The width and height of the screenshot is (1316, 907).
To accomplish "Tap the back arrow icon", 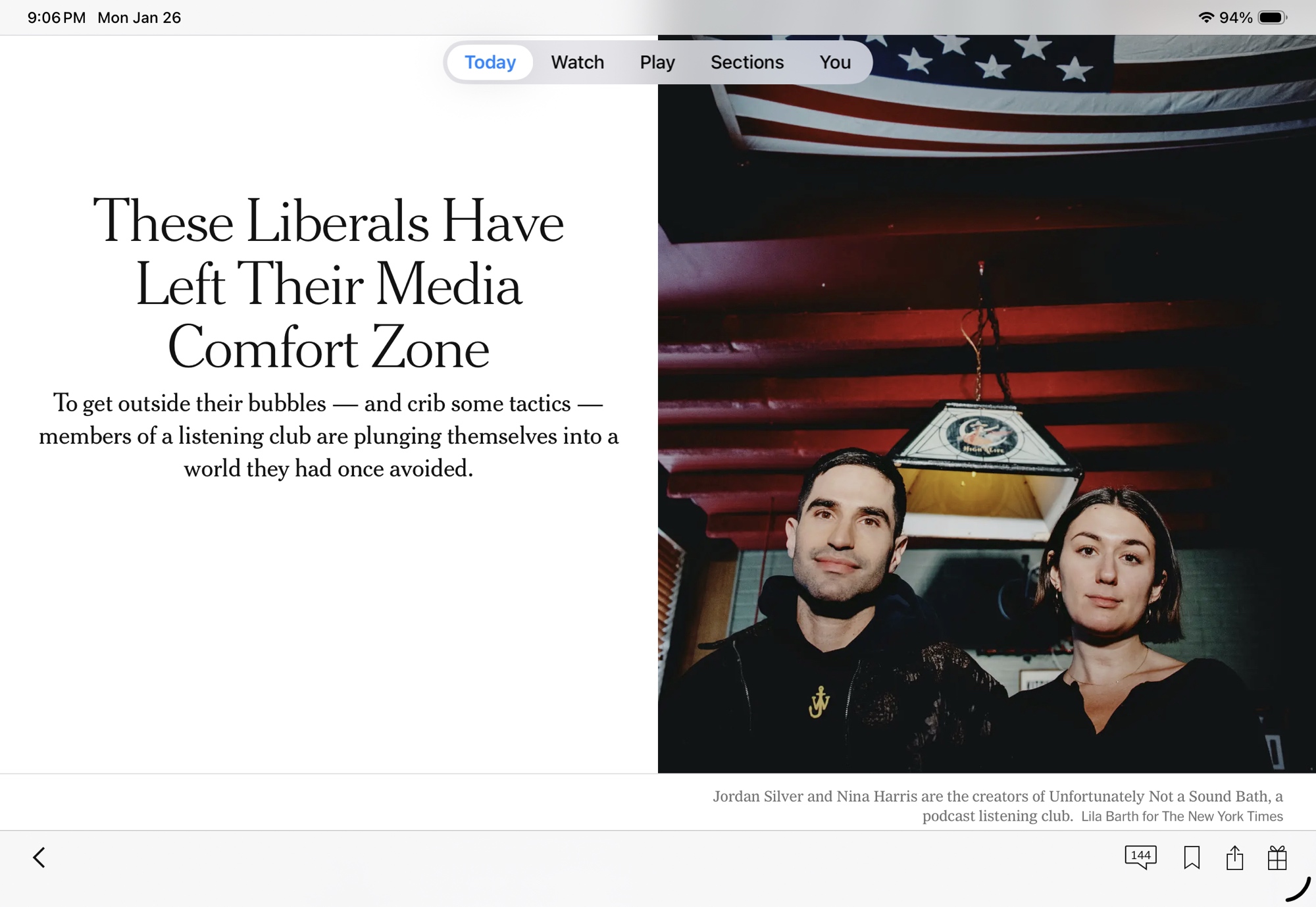I will 39,858.
